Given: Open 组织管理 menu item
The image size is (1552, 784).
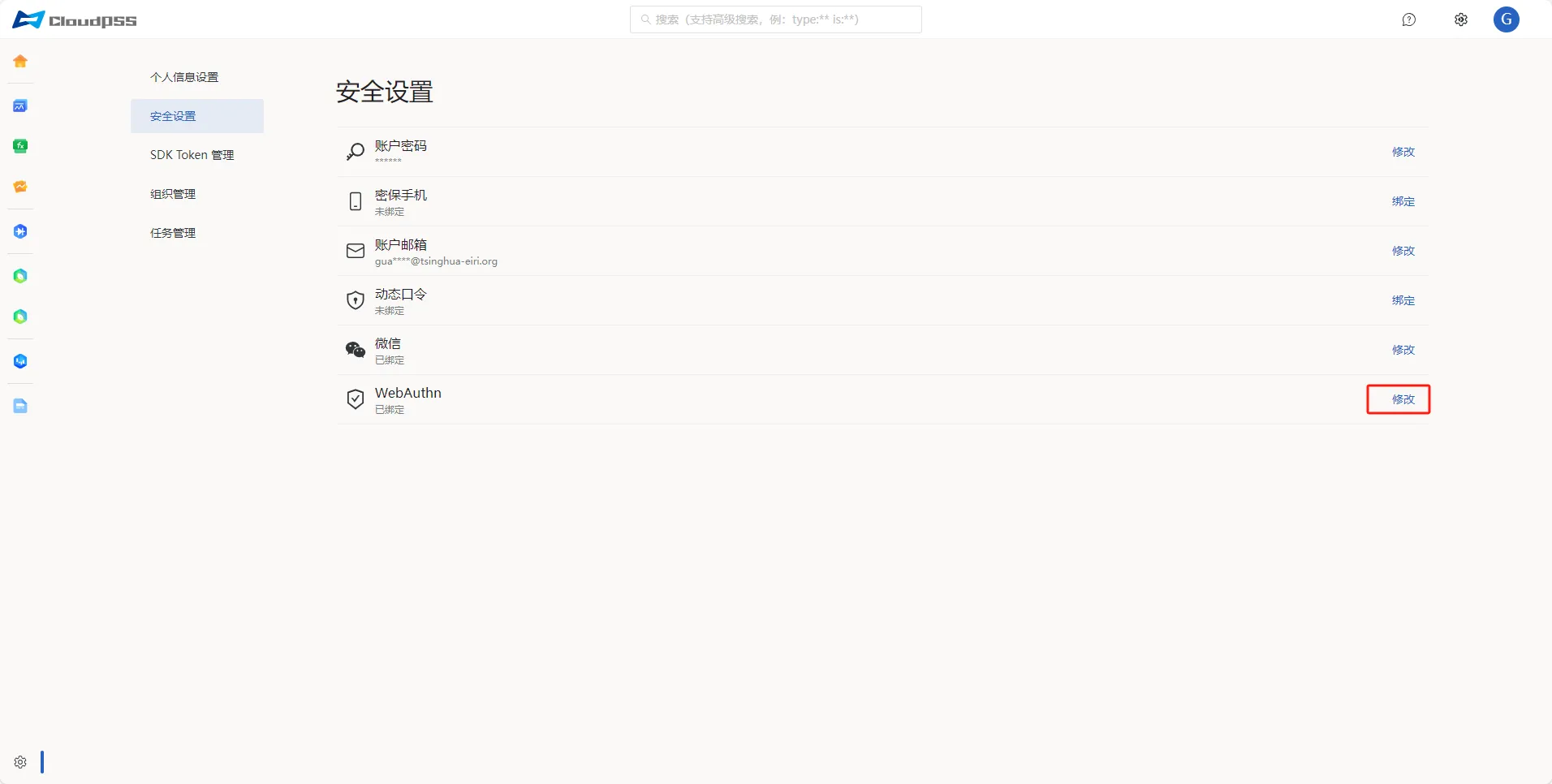Looking at the screenshot, I should (197, 194).
